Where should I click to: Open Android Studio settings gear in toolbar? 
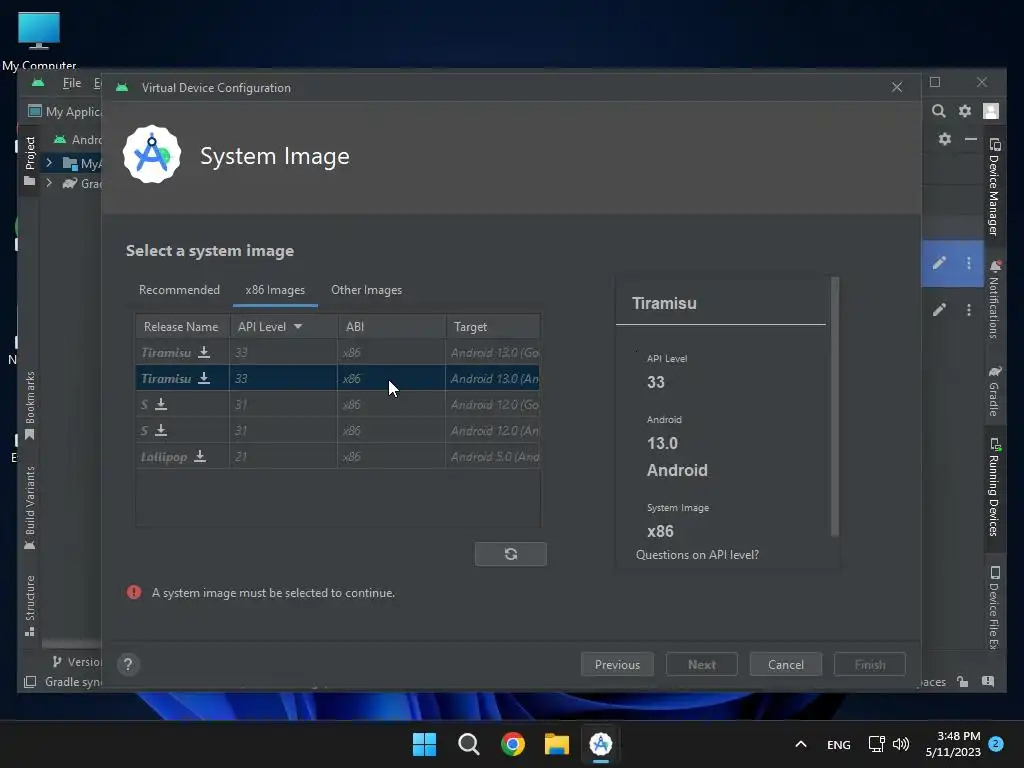[x=965, y=111]
